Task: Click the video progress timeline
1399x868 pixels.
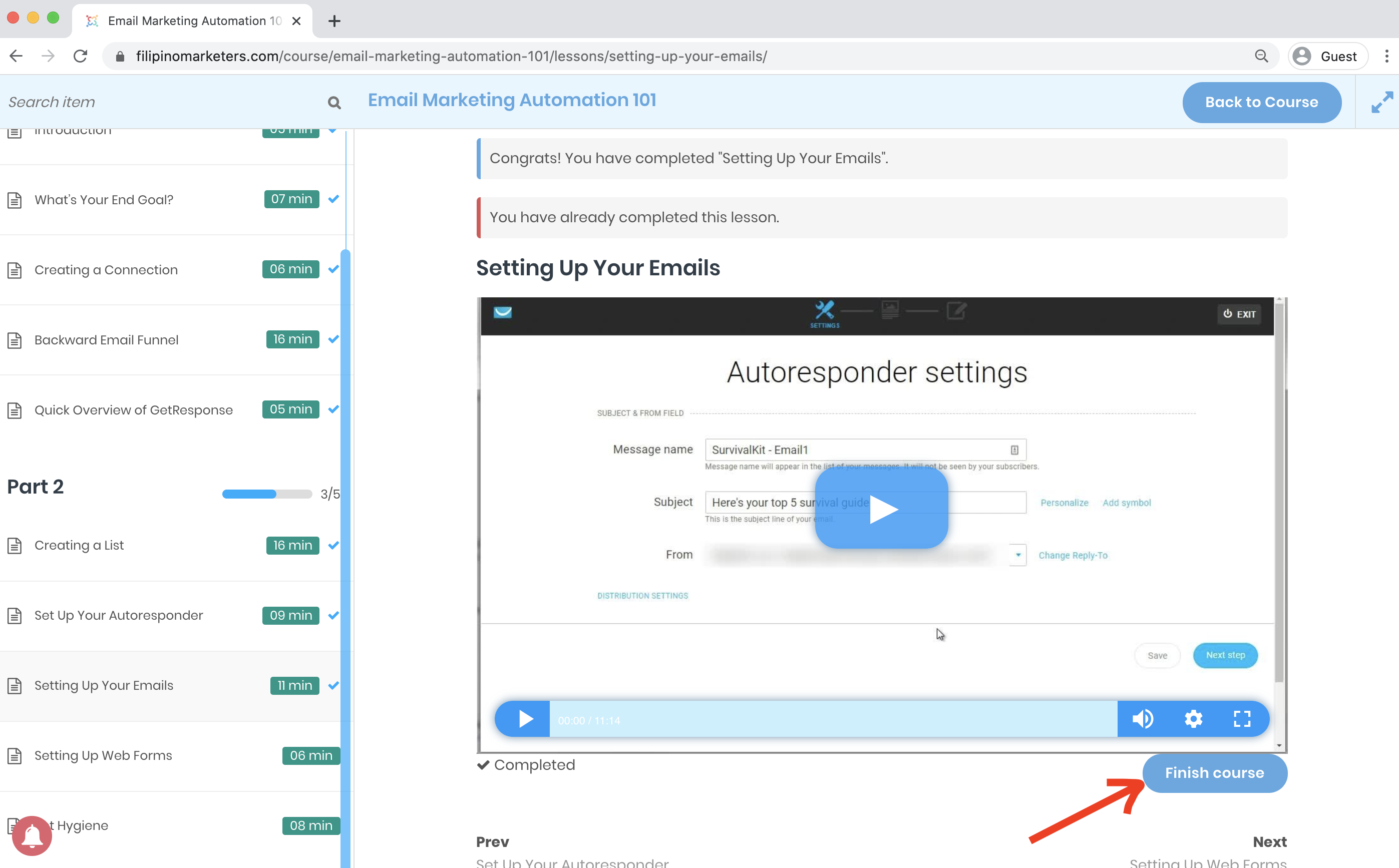Action: pyautogui.click(x=834, y=719)
